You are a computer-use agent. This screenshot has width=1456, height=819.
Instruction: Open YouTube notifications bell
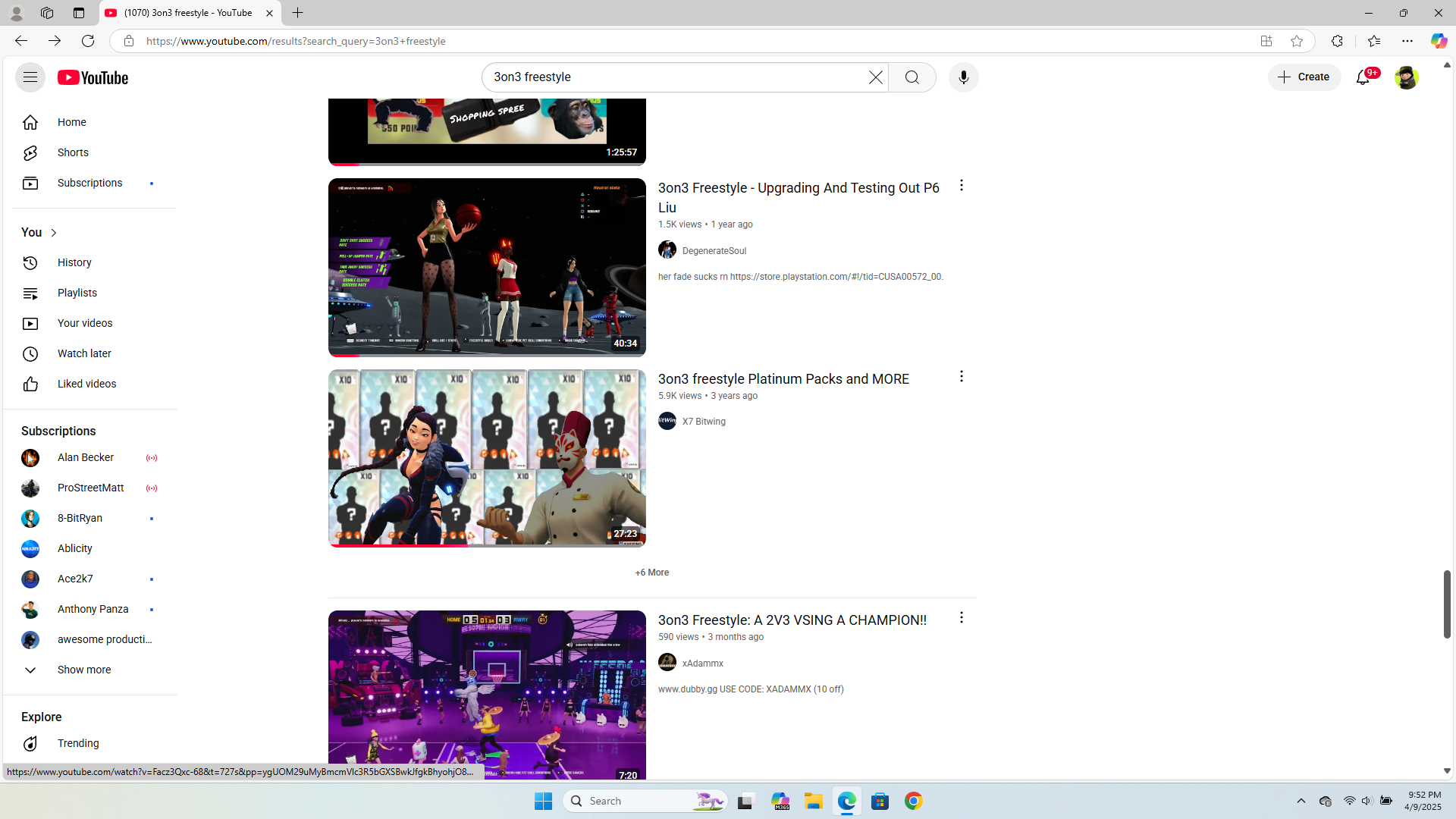point(1363,77)
